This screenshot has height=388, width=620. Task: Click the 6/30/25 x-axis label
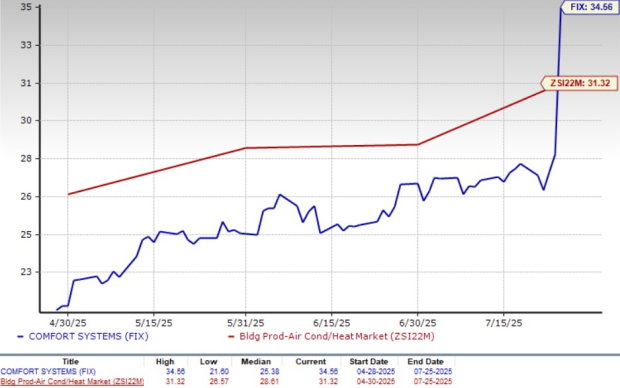point(418,323)
